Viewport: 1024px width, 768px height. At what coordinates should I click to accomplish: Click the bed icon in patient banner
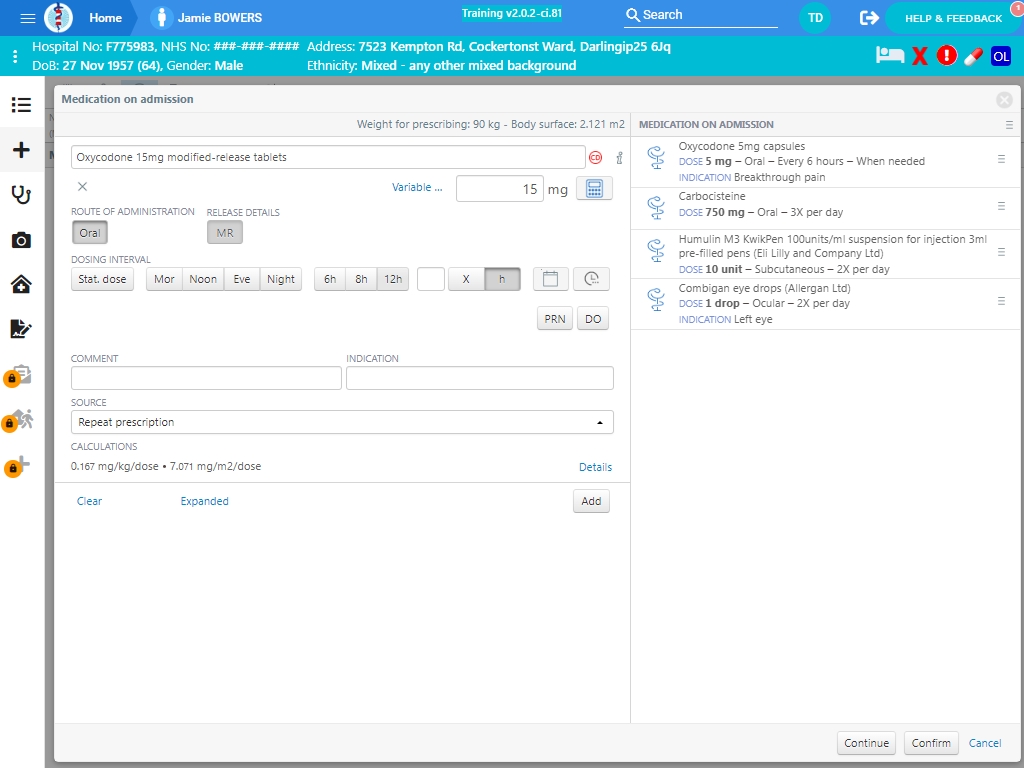pos(889,56)
